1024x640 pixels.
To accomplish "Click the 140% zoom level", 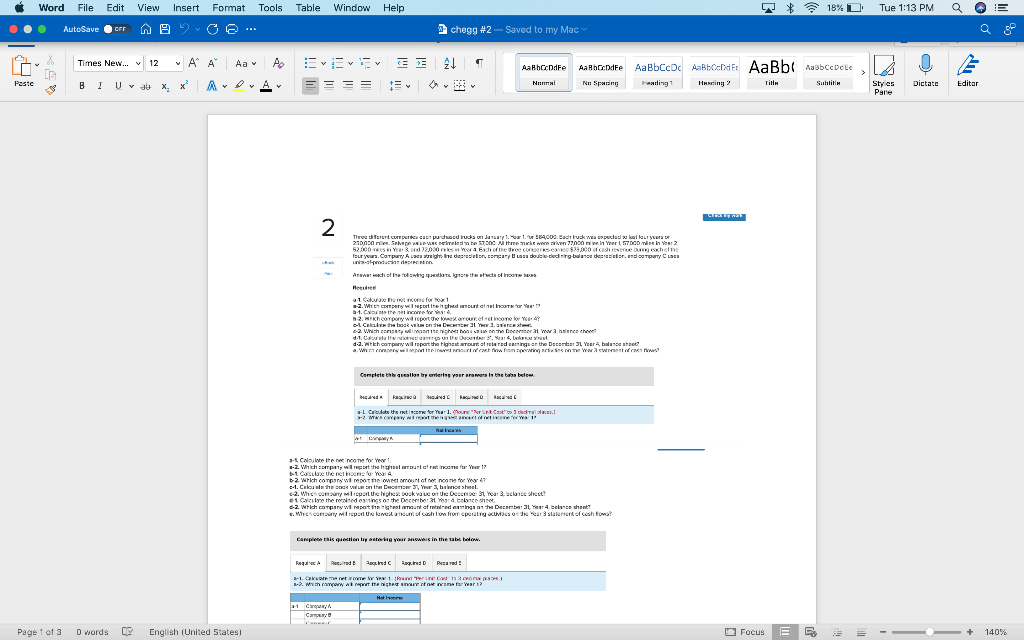I will tap(995, 632).
